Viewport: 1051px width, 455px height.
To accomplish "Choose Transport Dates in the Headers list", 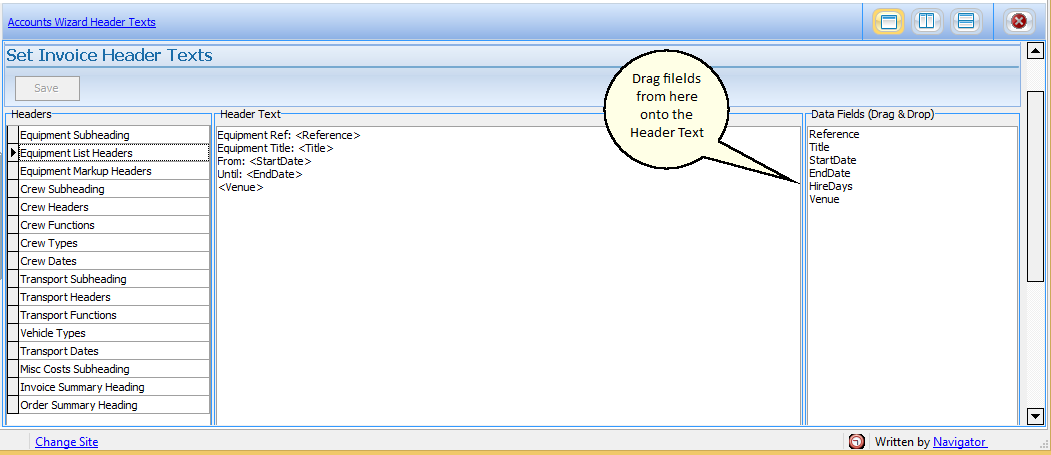I will (60, 351).
